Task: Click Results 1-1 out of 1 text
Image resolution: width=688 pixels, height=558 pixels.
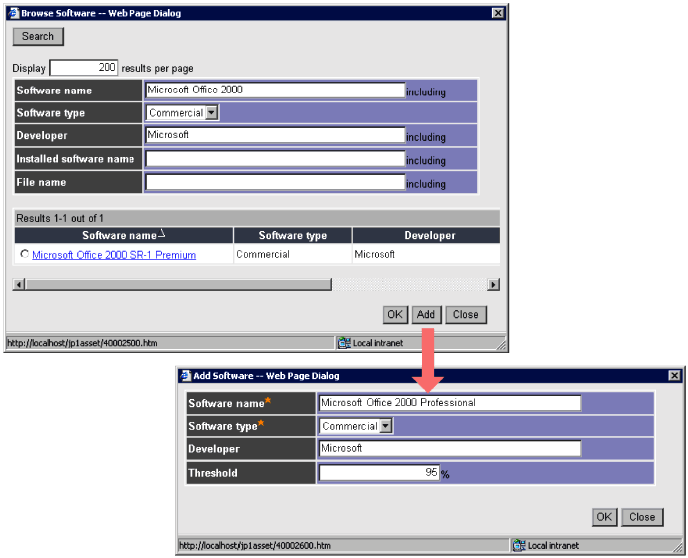Action: tap(60, 218)
